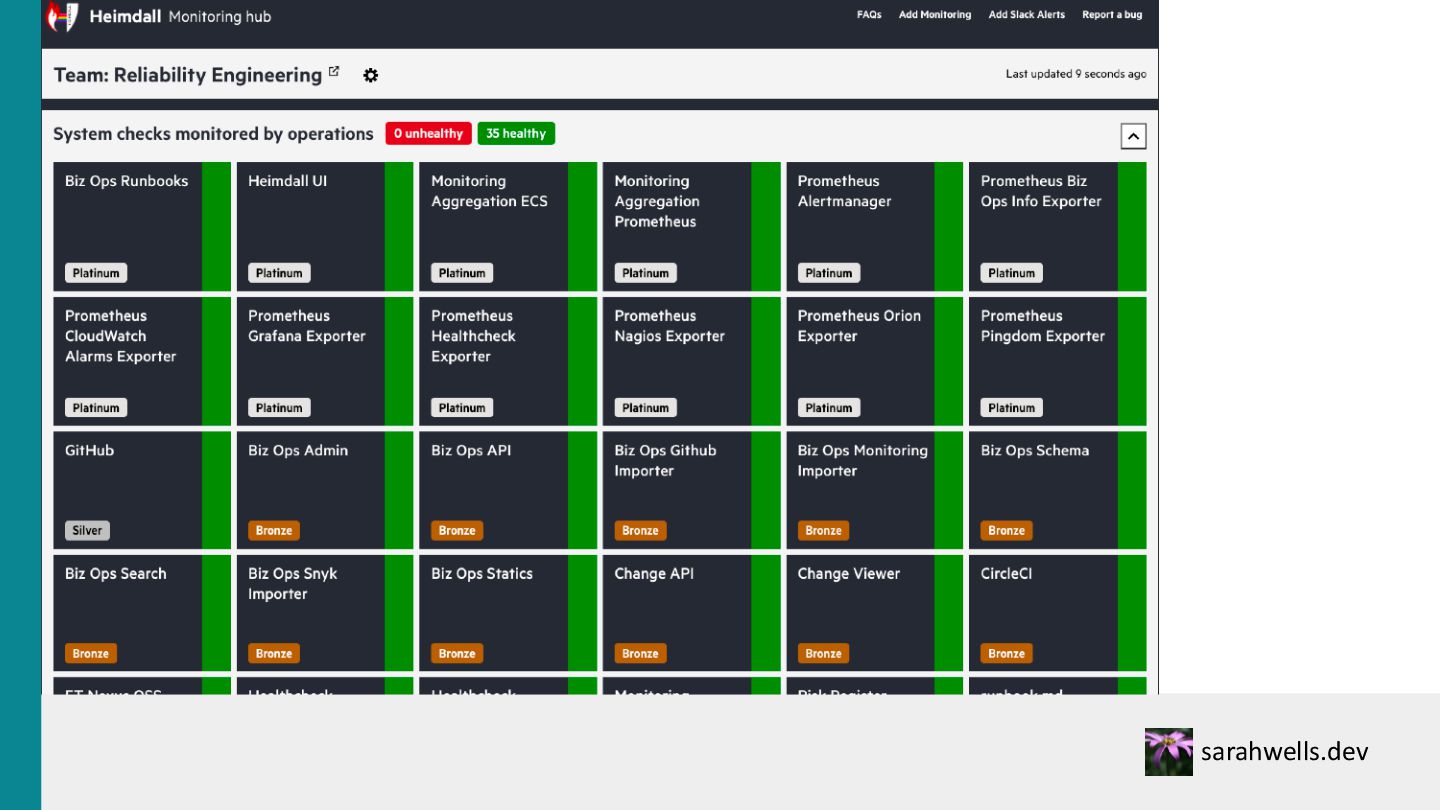Open the Biz Ops Search card
This screenshot has width=1440, height=810.
click(142, 613)
